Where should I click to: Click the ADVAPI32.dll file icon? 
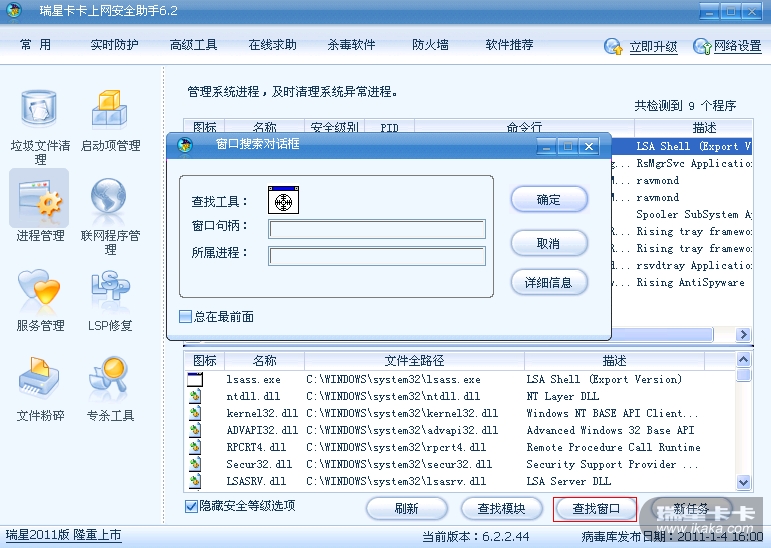click(195, 430)
